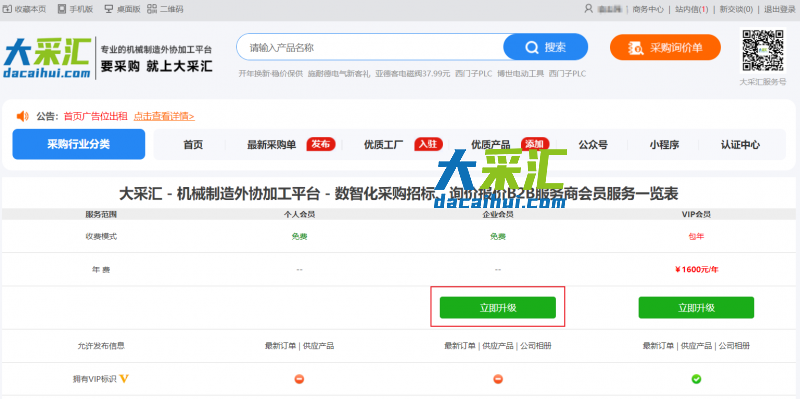This screenshot has height=399, width=800.
Task: Open 站内信 messages link
Action: 691,9
